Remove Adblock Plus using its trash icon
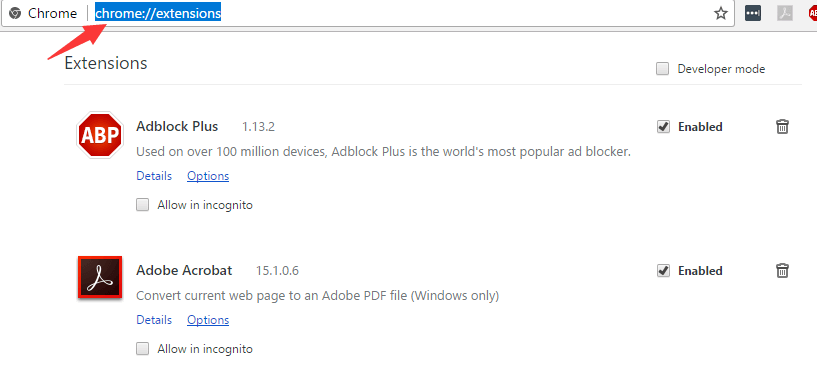 [783, 127]
